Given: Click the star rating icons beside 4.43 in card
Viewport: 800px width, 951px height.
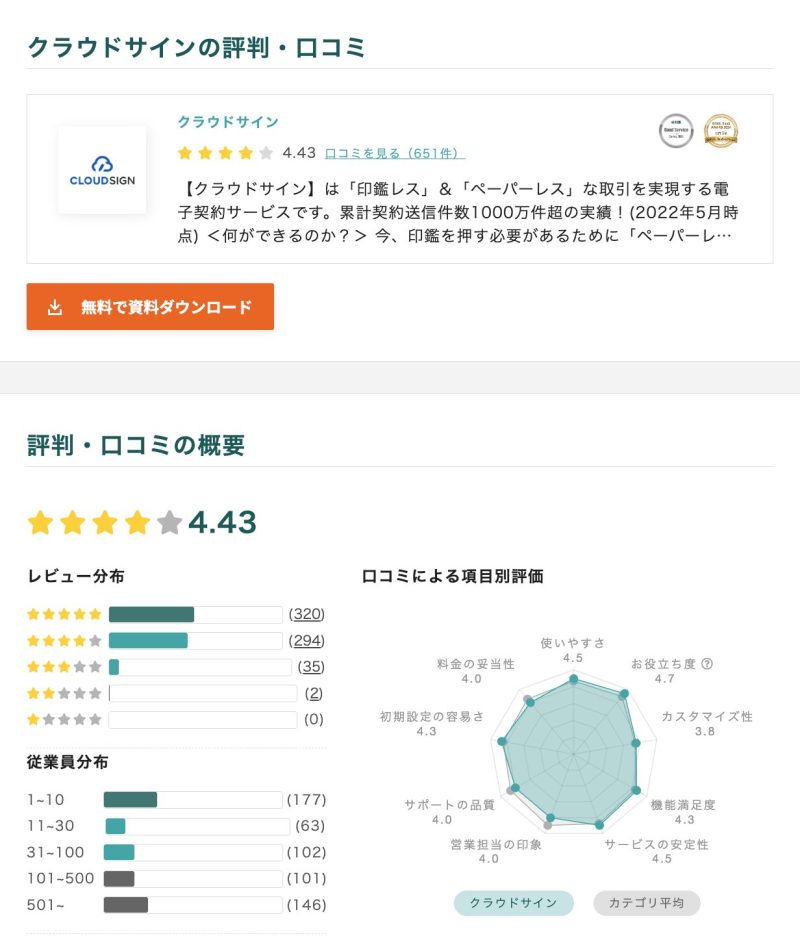Looking at the screenshot, I should (x=225, y=153).
